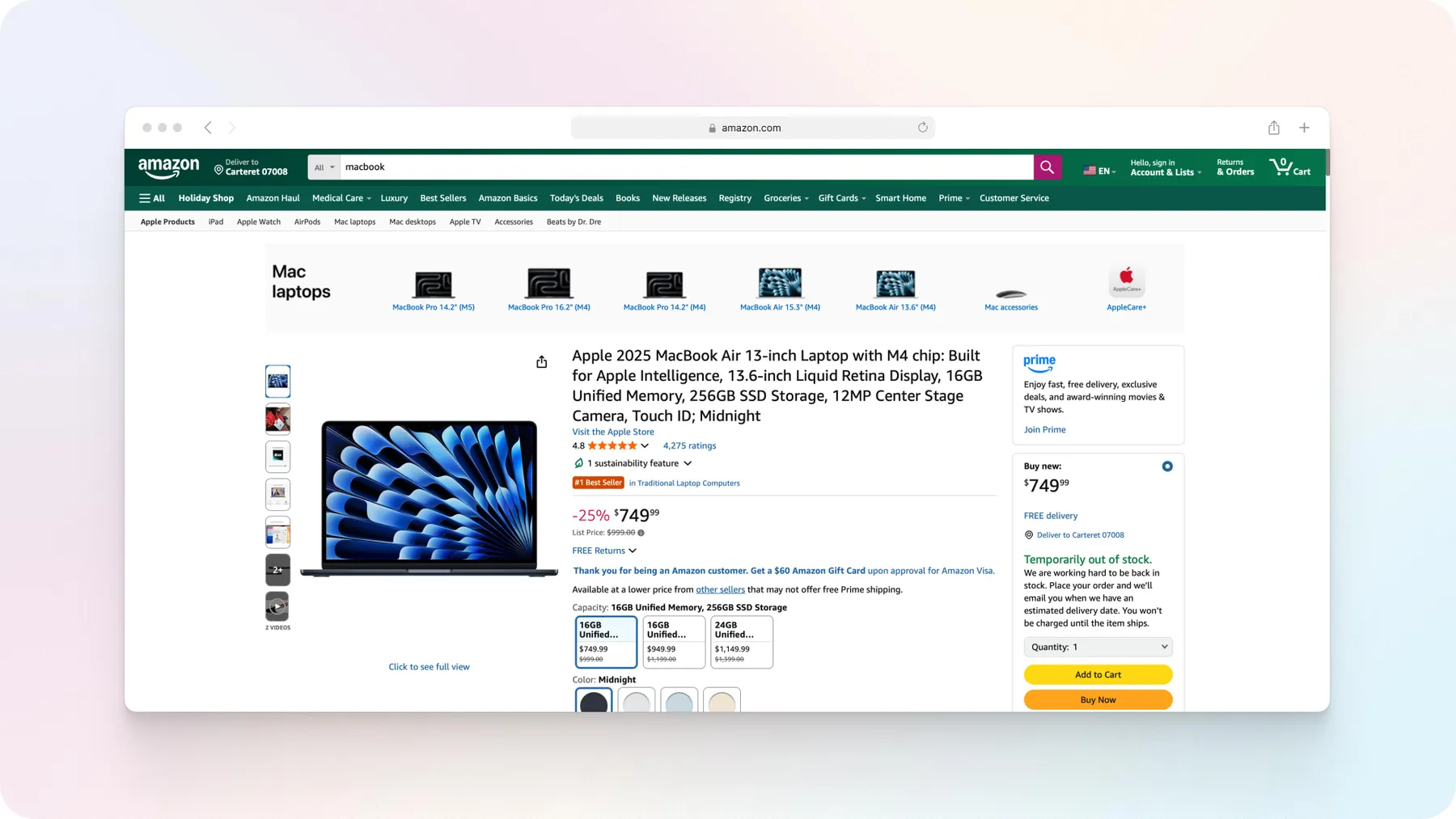The height and width of the screenshot is (819, 1456).
Task: Click the search magnifier icon
Action: click(x=1047, y=167)
